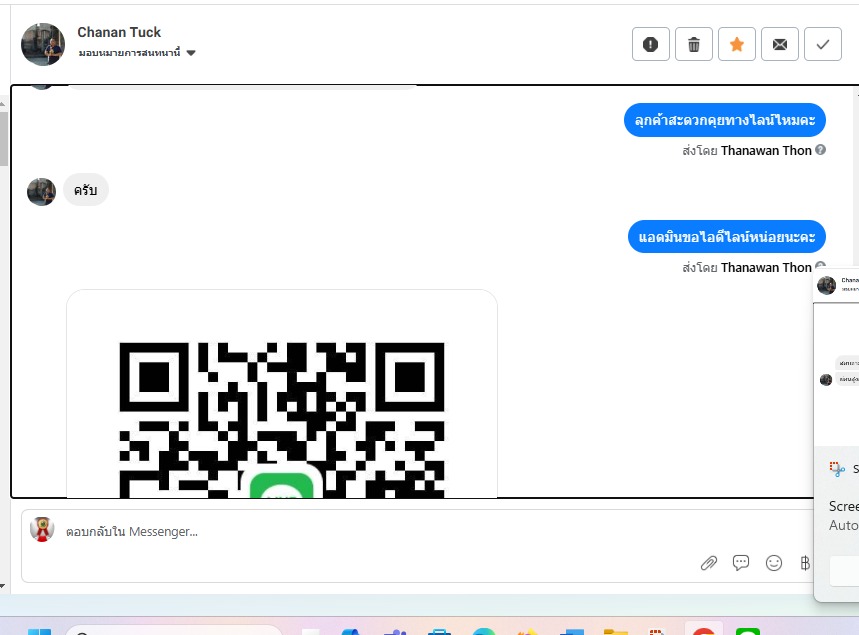Viewport: 859px width, 635px height.
Task: Open screenshot thumbnail in the notification popup
Action: (837, 356)
